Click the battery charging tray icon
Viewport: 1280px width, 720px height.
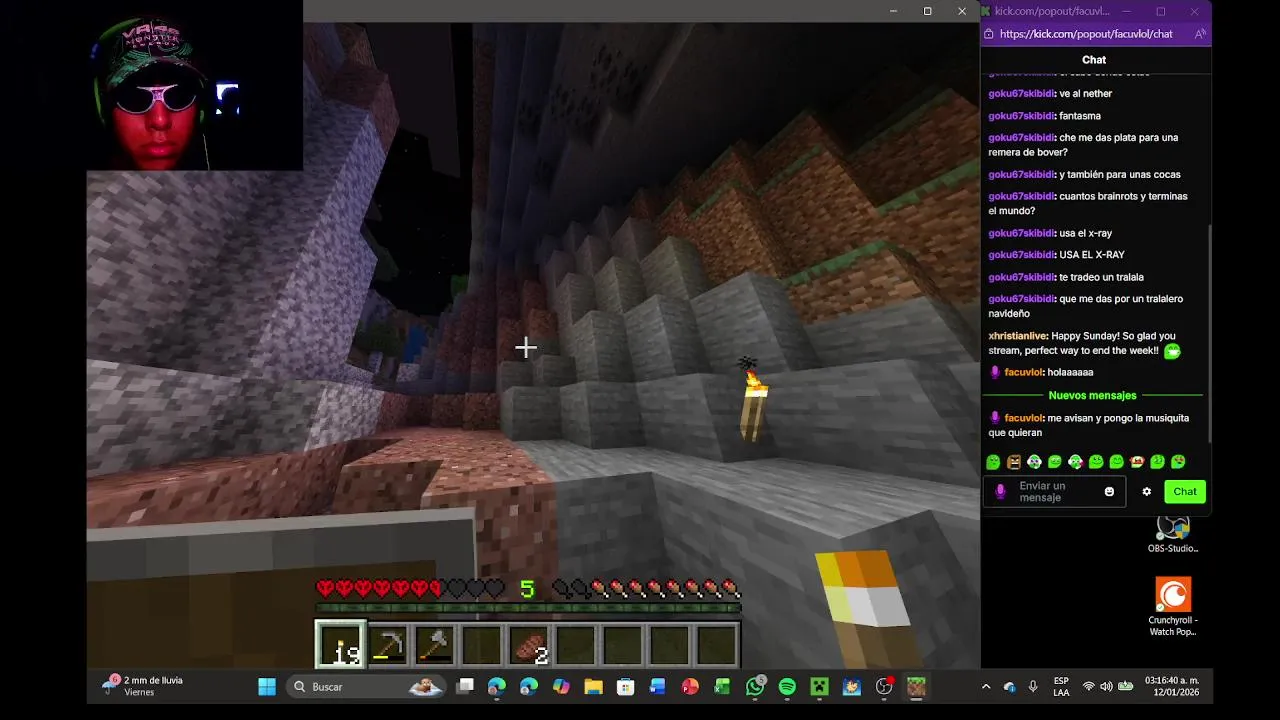point(1126,687)
